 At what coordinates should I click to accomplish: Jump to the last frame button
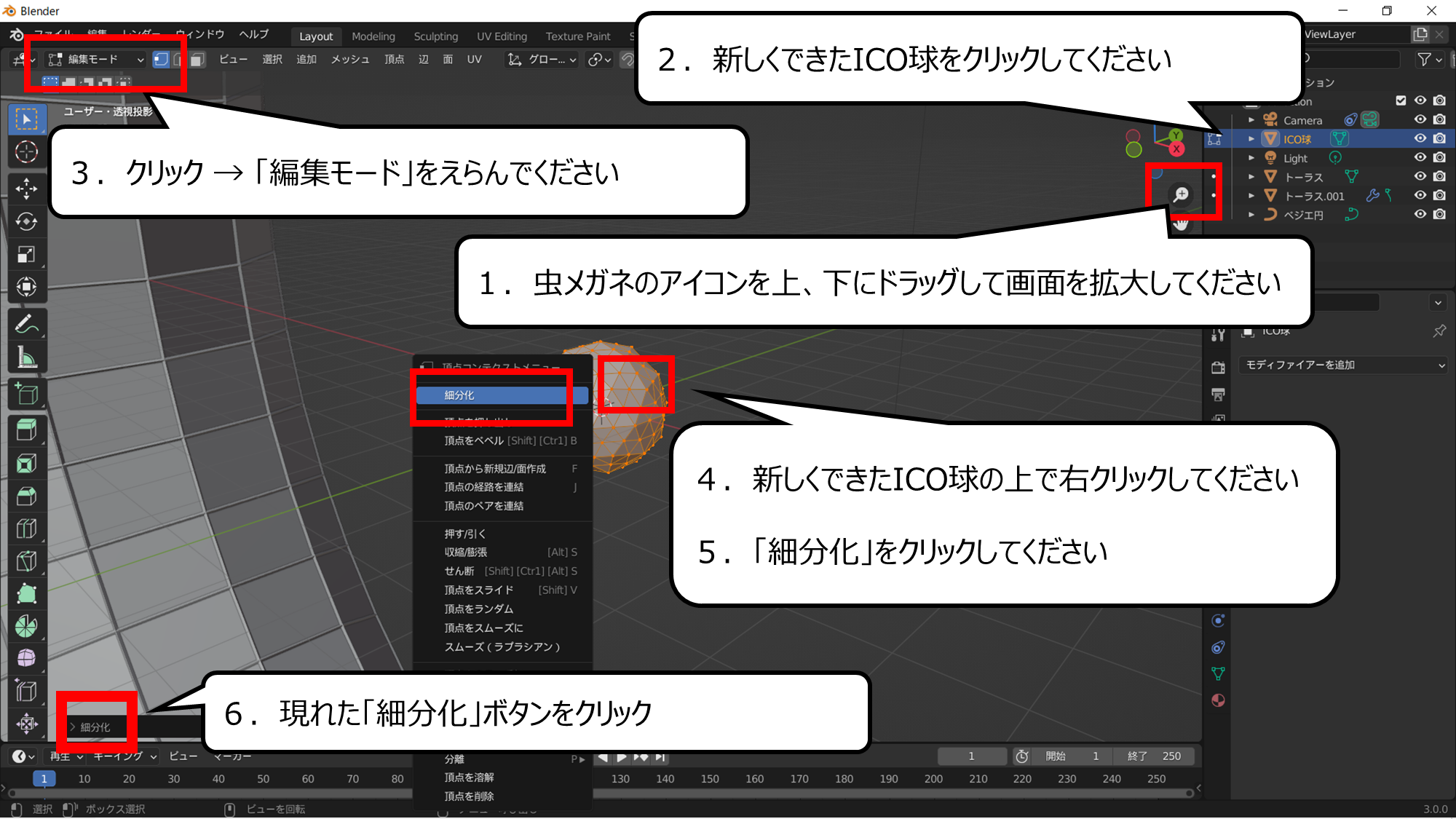660,757
